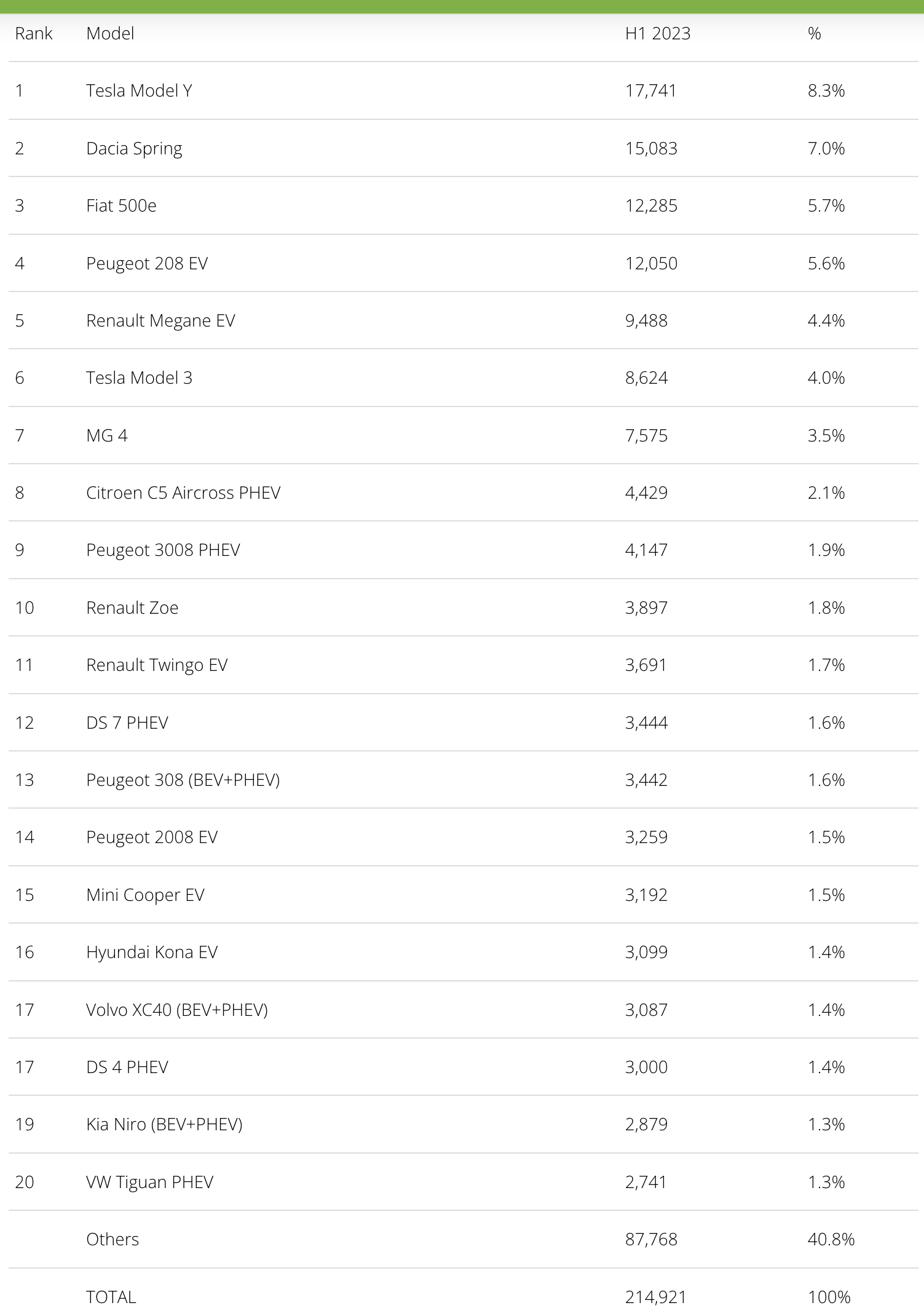Click the Others sales figure 87,768
This screenshot has width=924, height=1316.
[651, 1240]
